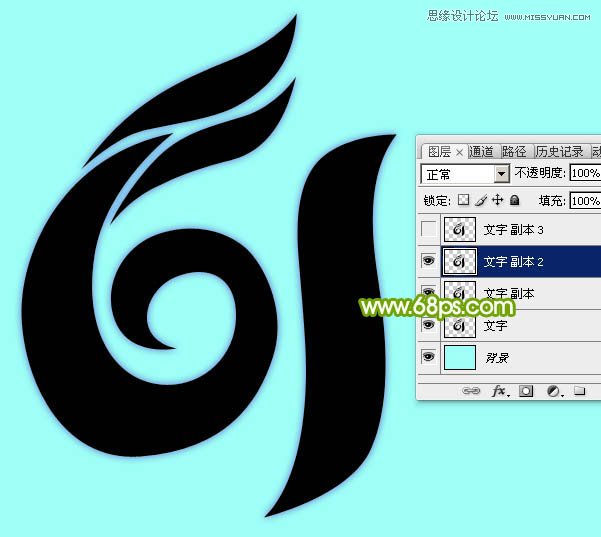Viewport: 601px width, 537px height.
Task: Switch to the 路径 (Paths) tab
Action: [x=514, y=152]
